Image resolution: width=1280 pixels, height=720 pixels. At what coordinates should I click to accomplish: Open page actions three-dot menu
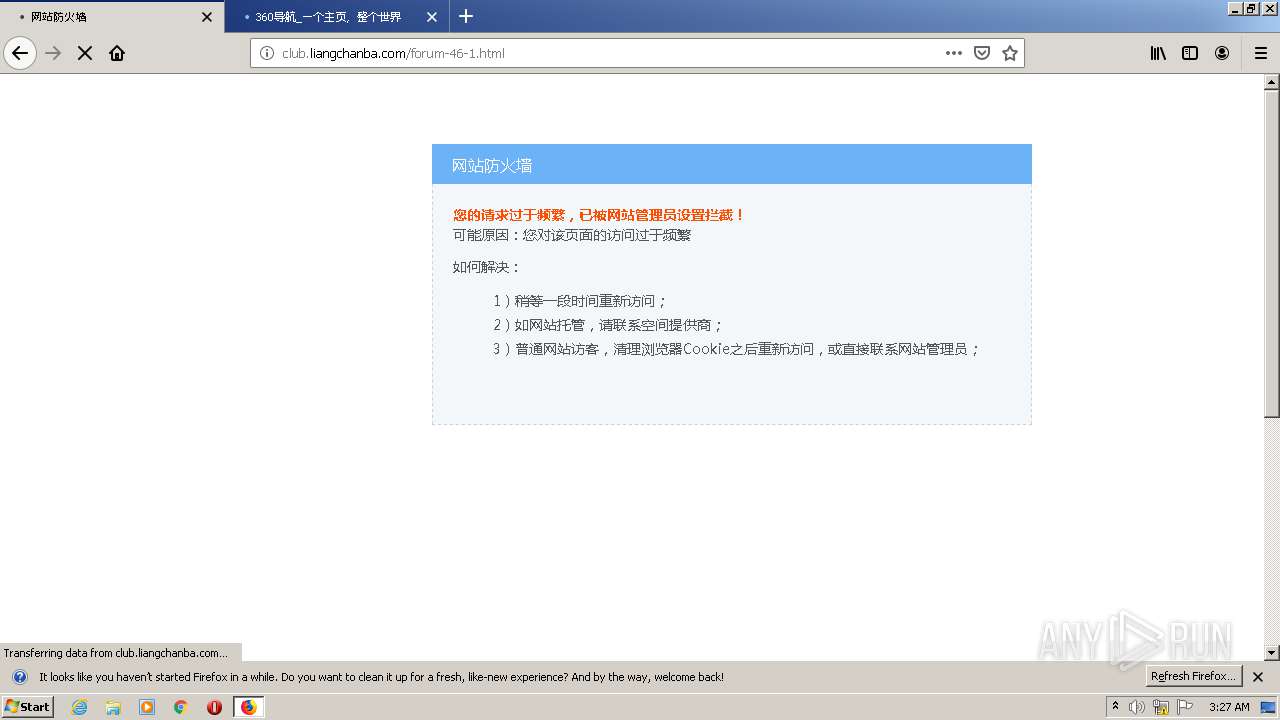coord(954,53)
